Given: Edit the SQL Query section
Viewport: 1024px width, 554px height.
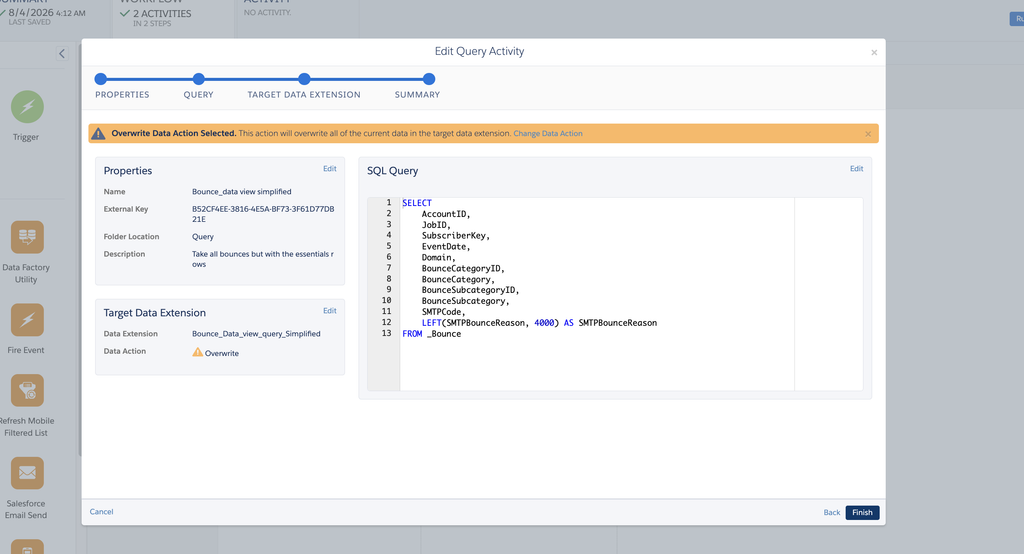Looking at the screenshot, I should (x=856, y=169).
